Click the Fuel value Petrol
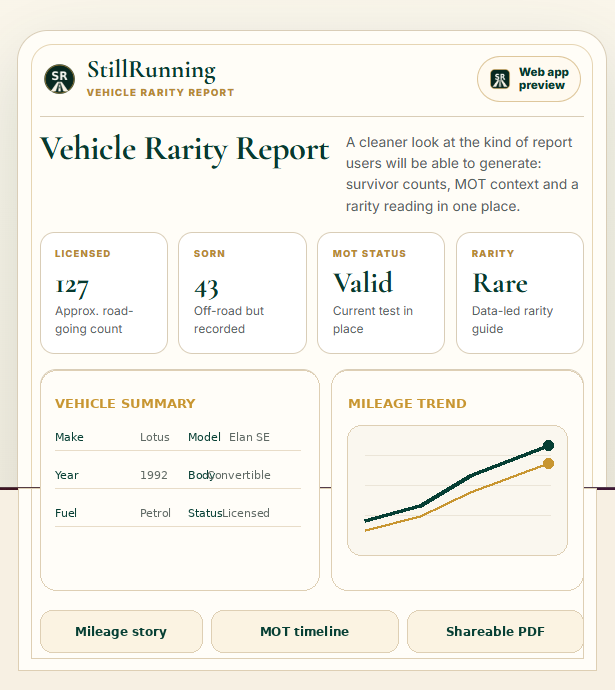Screen dimensions: 615x690 [x=155, y=513]
